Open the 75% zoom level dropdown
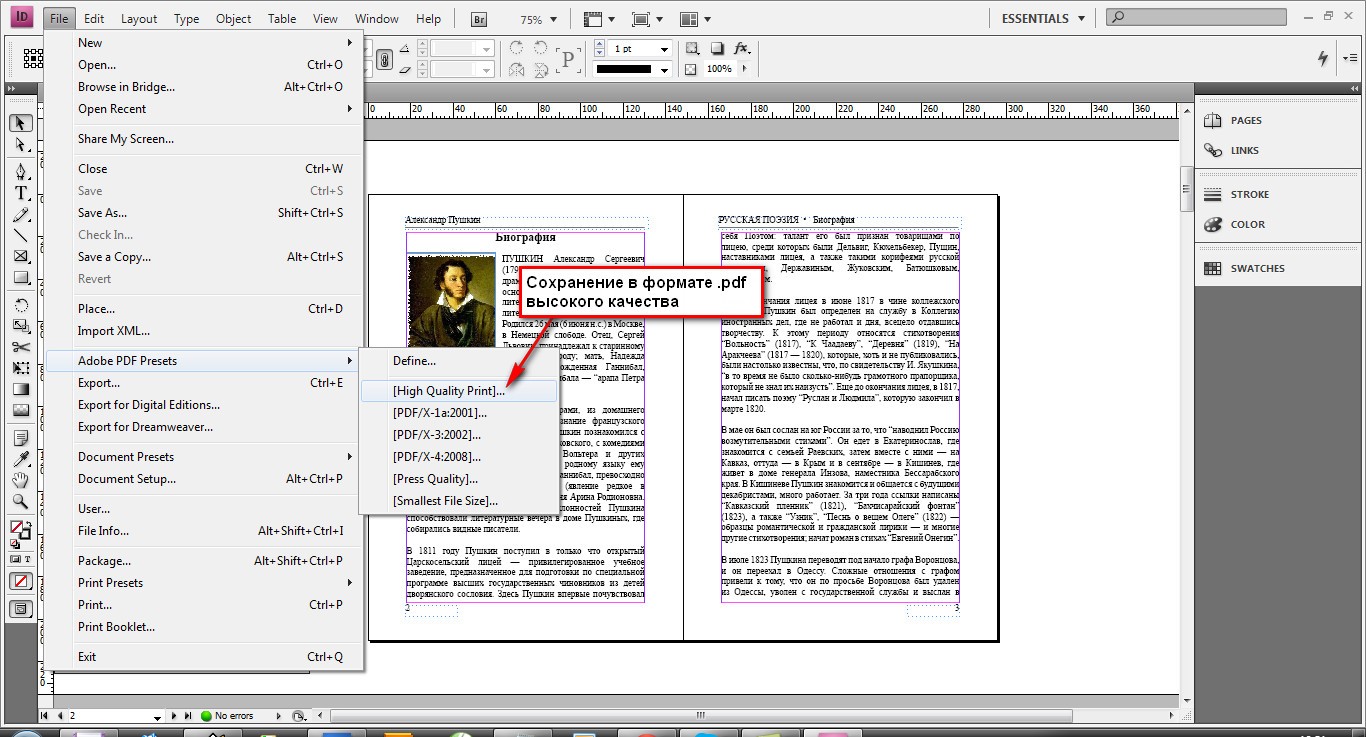Image resolution: width=1366 pixels, height=737 pixels. [x=537, y=19]
